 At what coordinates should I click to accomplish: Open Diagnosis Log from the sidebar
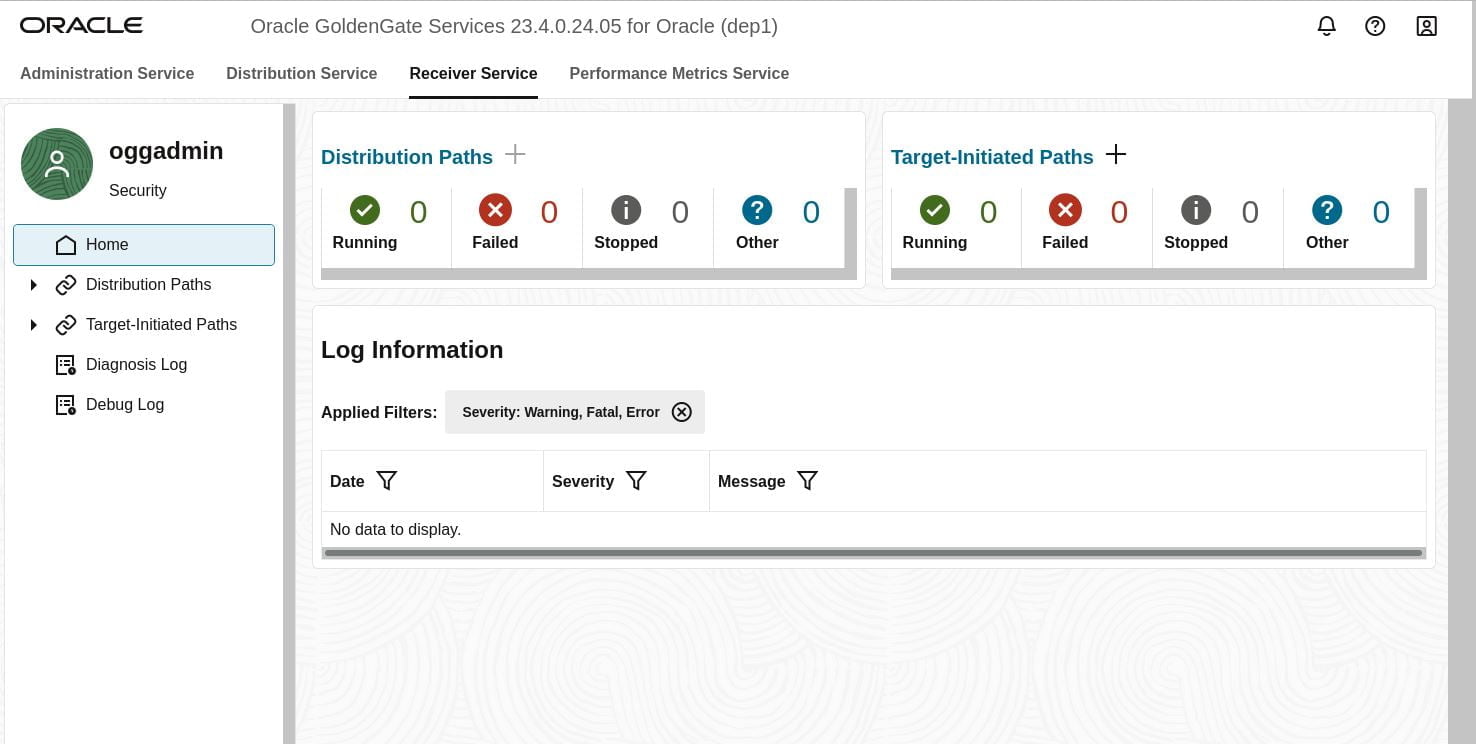(136, 365)
